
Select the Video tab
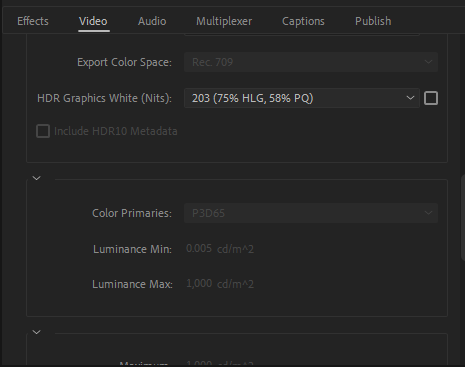pos(93,21)
